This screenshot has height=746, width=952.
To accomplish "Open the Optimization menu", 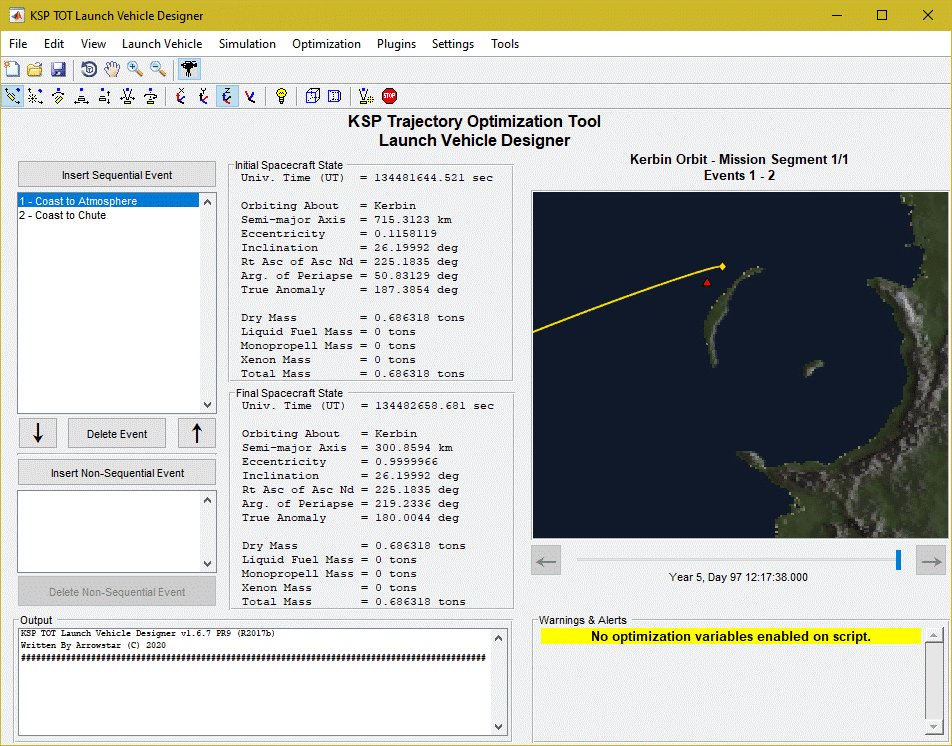I will tap(326, 44).
